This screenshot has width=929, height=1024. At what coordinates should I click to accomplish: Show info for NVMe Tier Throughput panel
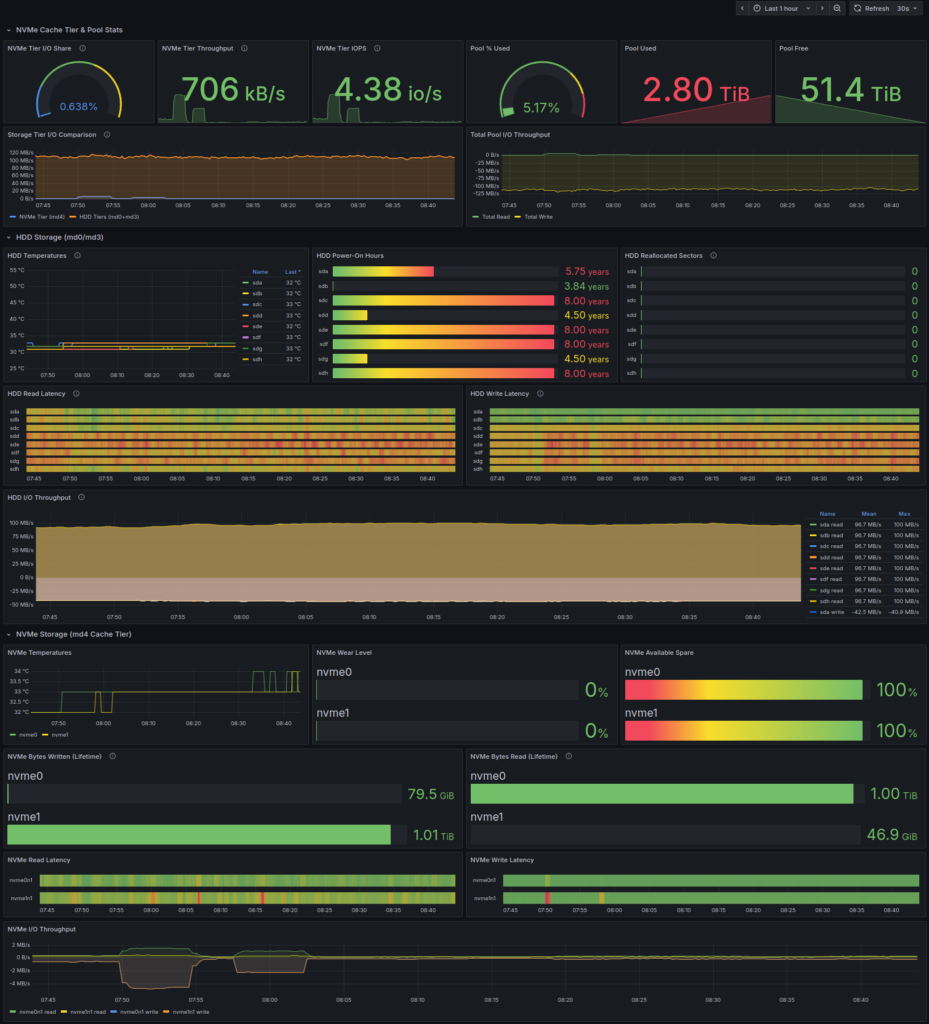[x=244, y=47]
